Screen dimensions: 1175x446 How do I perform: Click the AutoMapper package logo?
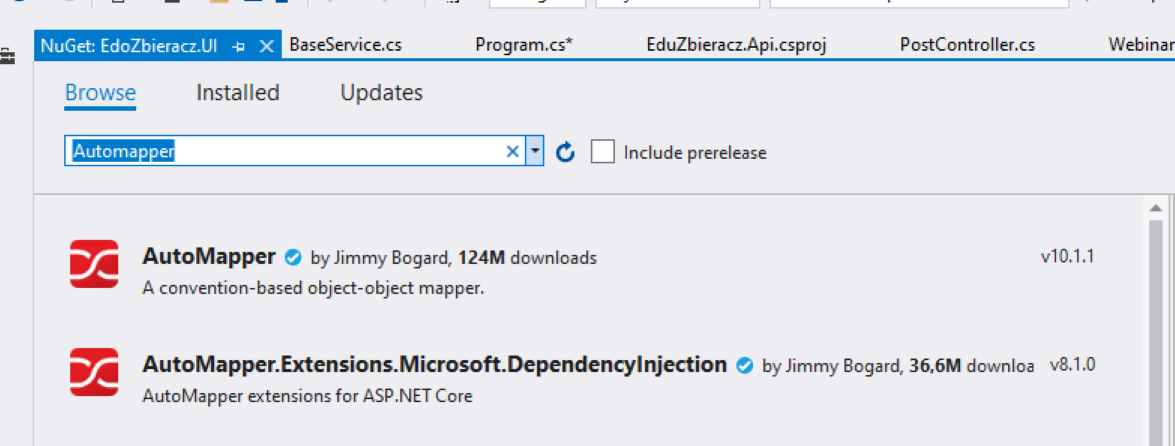coord(94,264)
